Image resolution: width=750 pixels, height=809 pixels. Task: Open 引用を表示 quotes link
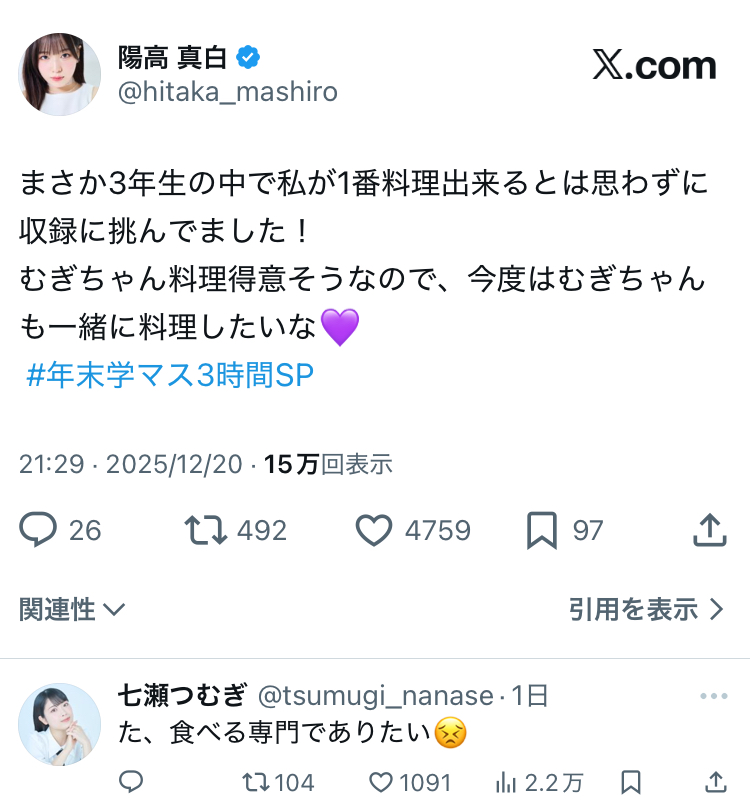[x=645, y=609]
